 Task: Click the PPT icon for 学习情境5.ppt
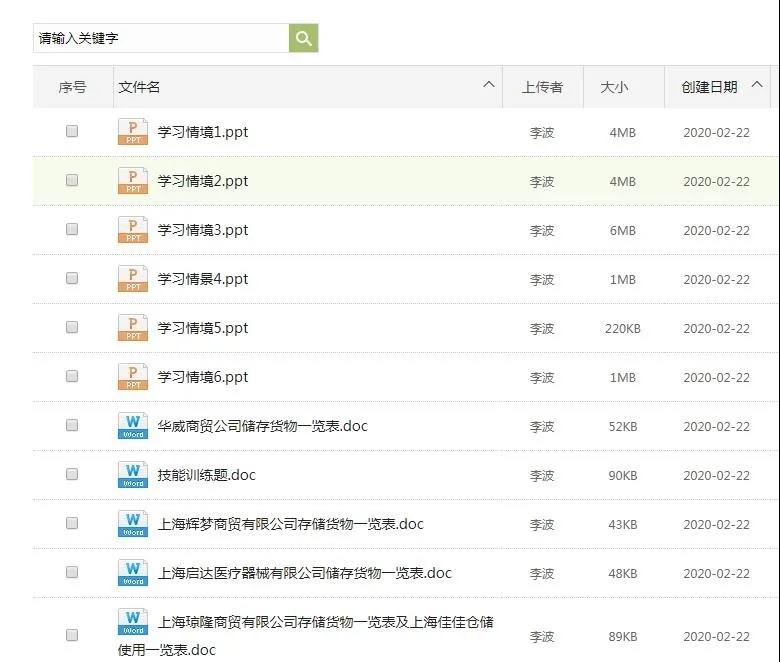(x=132, y=328)
